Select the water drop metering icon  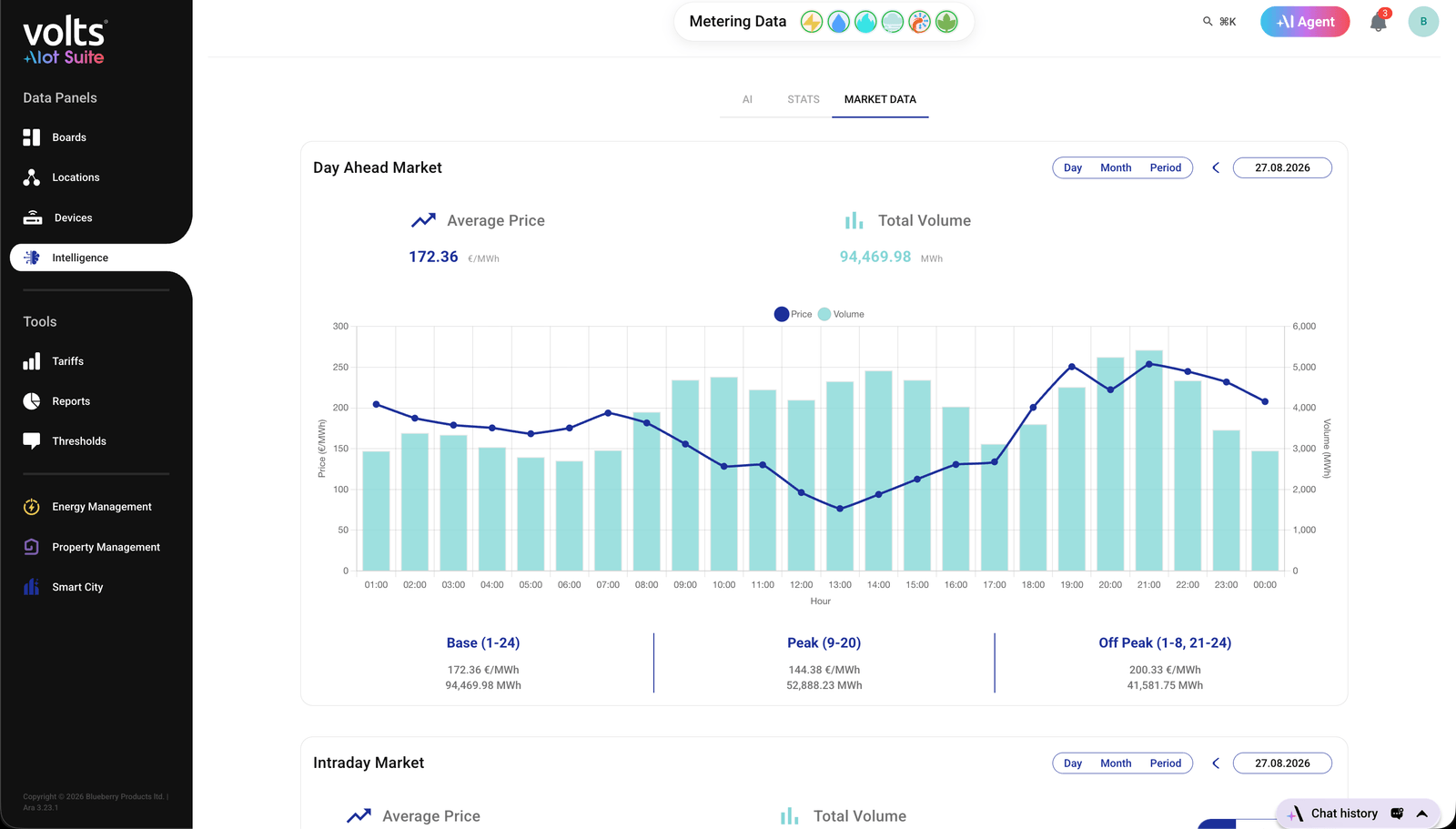pyautogui.click(x=839, y=22)
